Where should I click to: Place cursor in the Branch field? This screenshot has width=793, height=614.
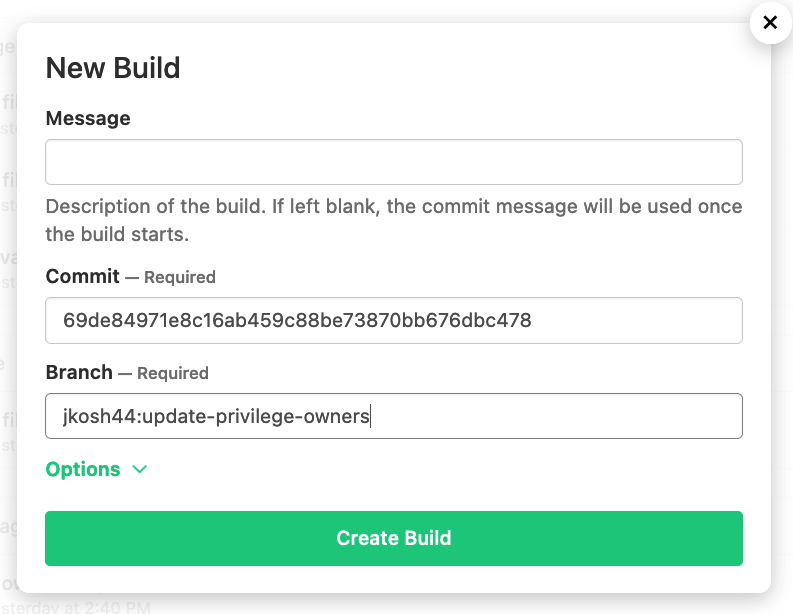393,416
